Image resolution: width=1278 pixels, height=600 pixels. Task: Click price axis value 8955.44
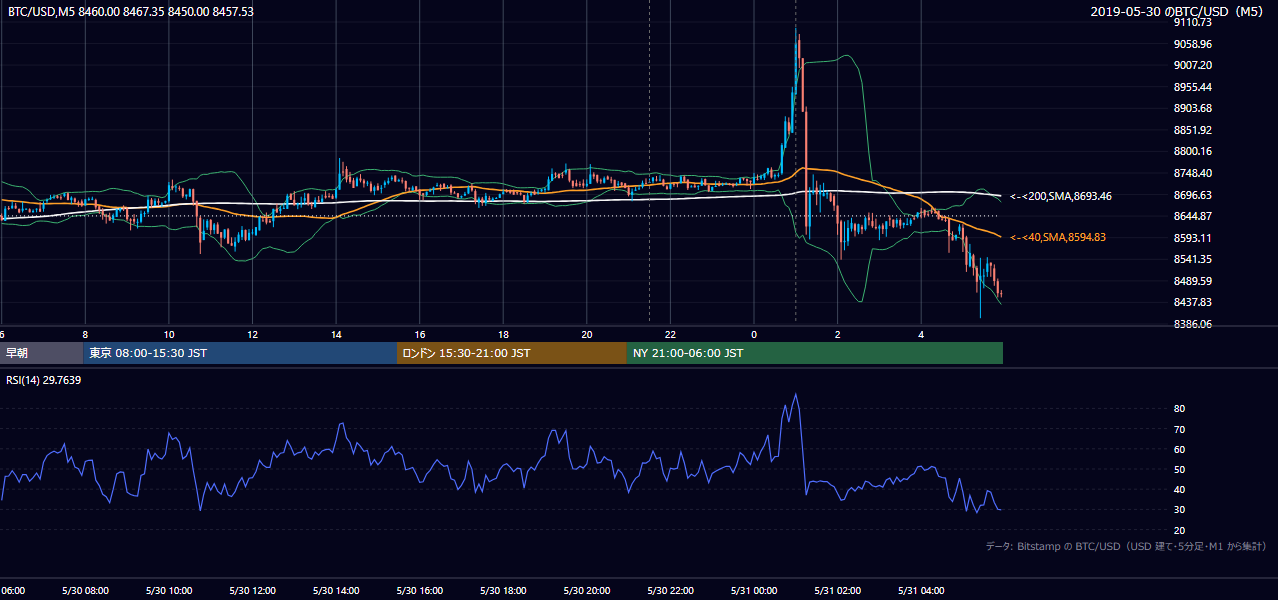click(x=1192, y=87)
